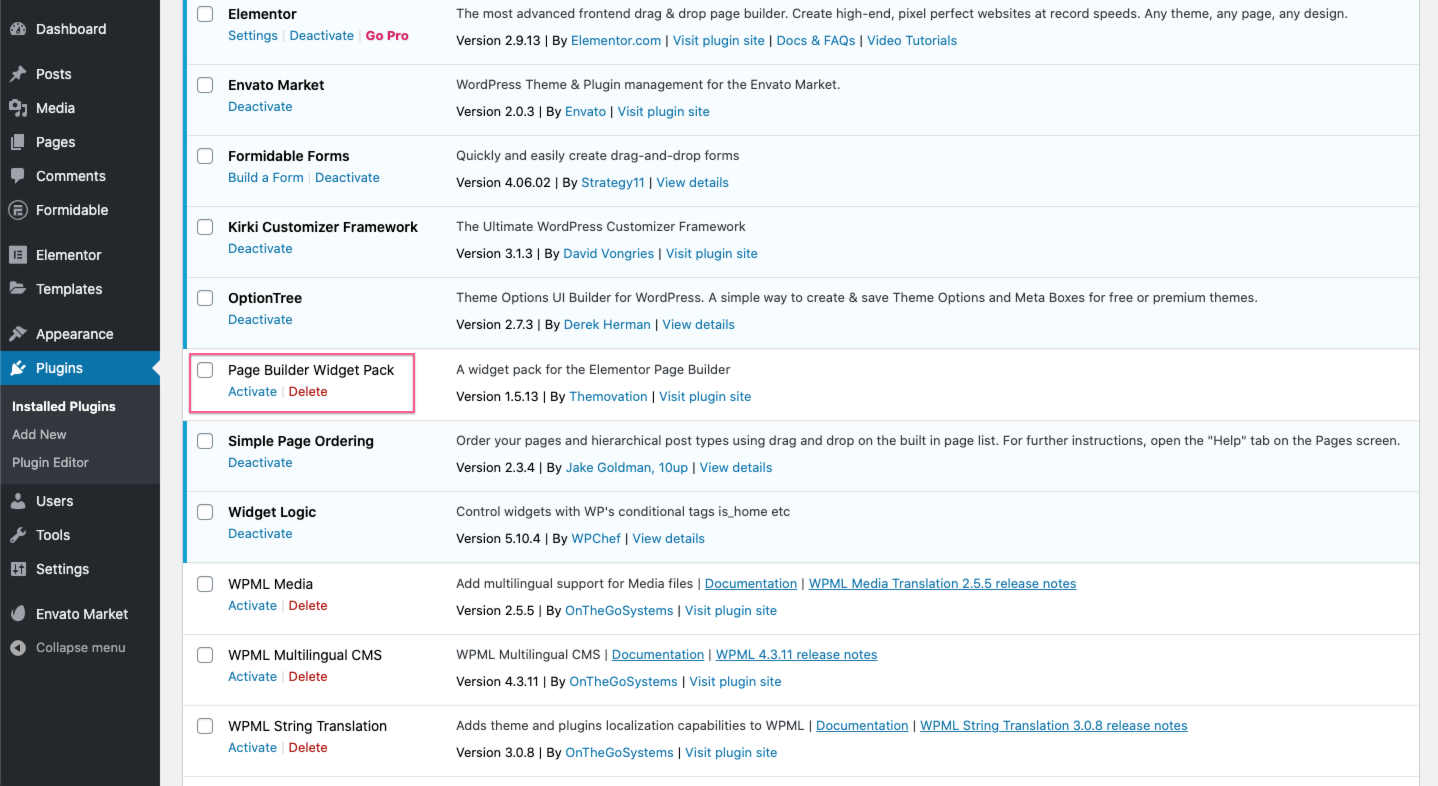Click the Users person icon
Viewport: 1438px width, 786px height.
18,501
